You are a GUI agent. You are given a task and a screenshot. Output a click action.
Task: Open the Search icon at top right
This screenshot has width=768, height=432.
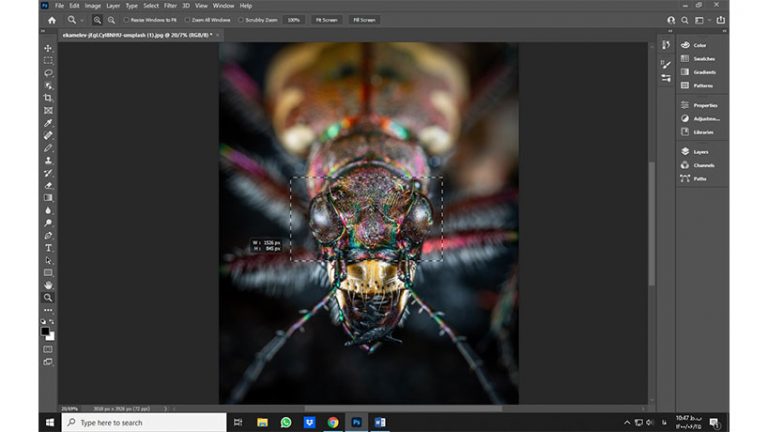(685, 20)
